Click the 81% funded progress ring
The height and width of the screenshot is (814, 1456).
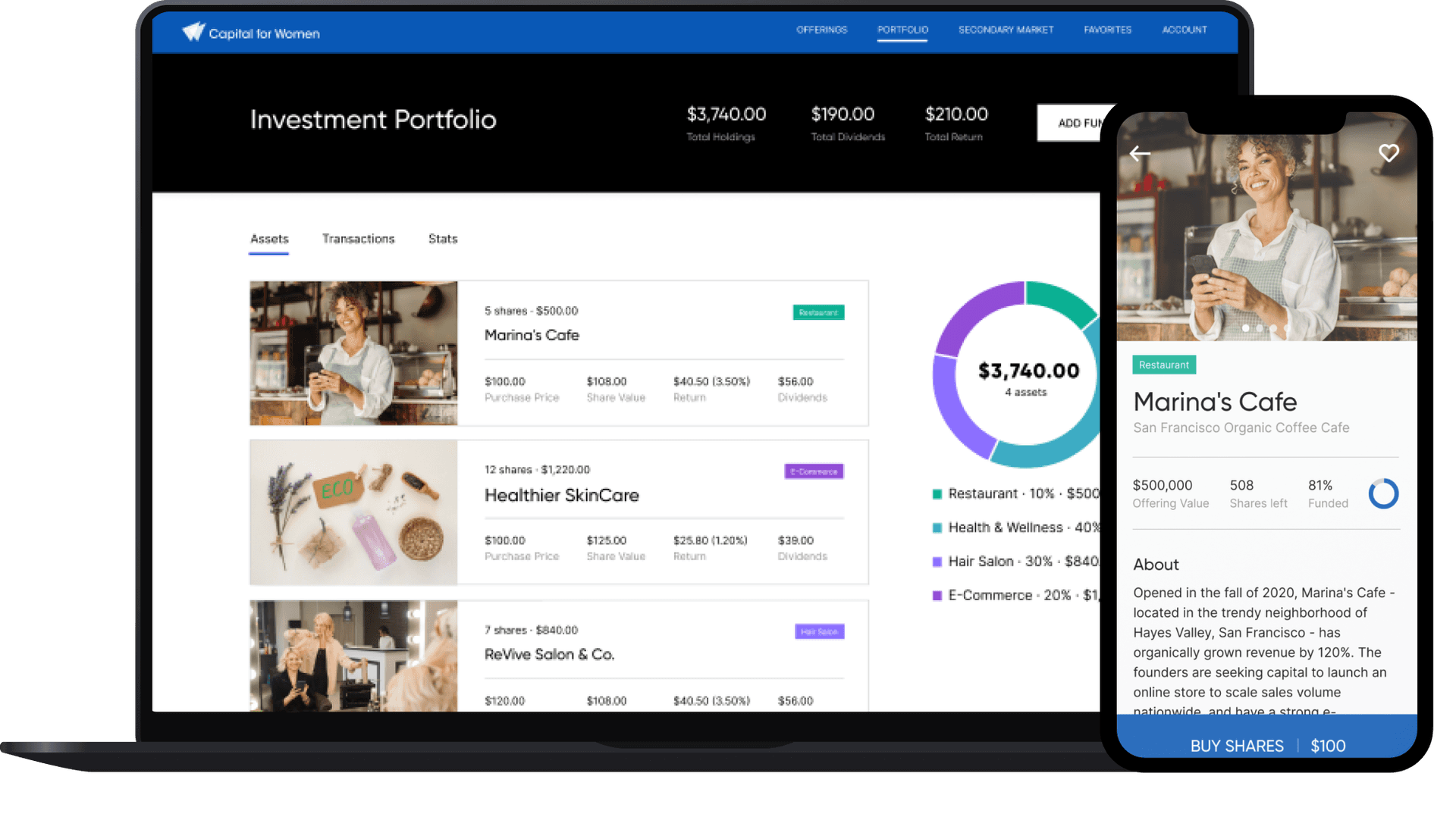pos(1382,493)
